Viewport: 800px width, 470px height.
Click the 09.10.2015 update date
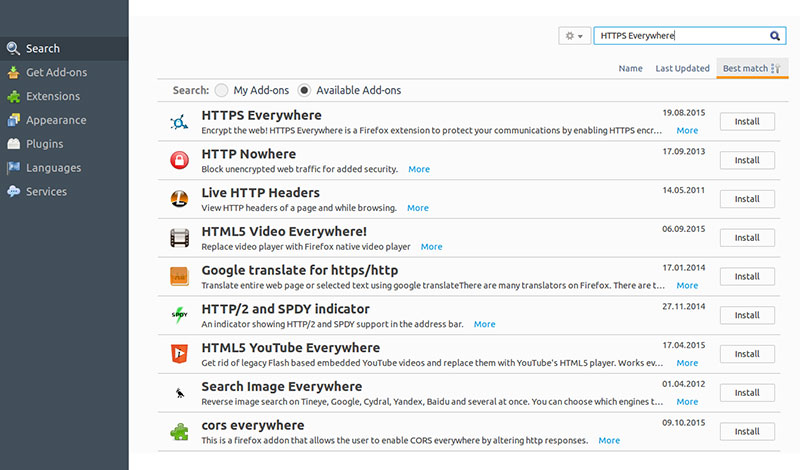click(x=684, y=423)
